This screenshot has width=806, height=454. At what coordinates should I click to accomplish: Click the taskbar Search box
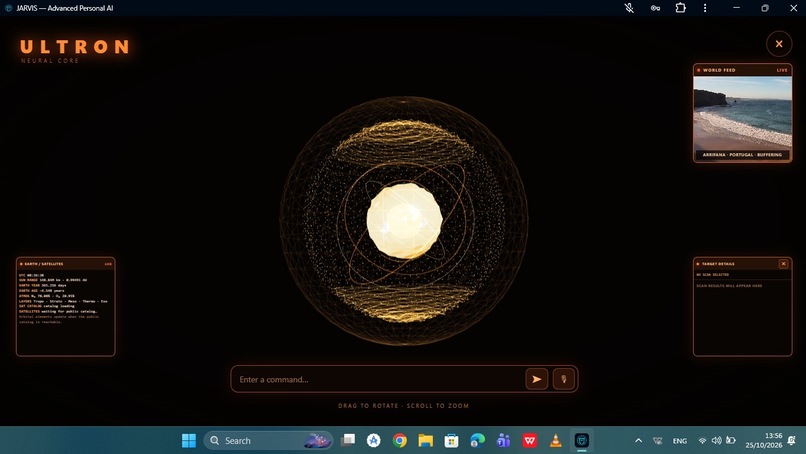click(x=268, y=441)
